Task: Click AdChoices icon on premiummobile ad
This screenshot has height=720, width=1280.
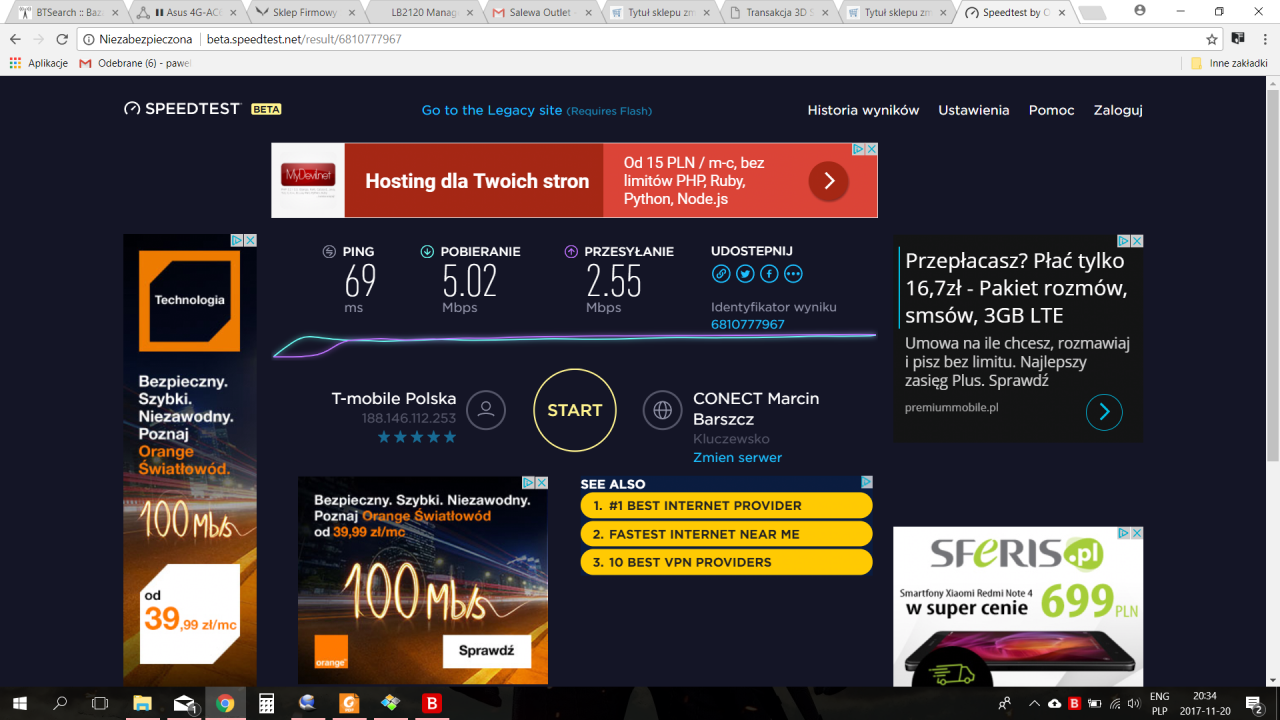Action: pos(1123,241)
